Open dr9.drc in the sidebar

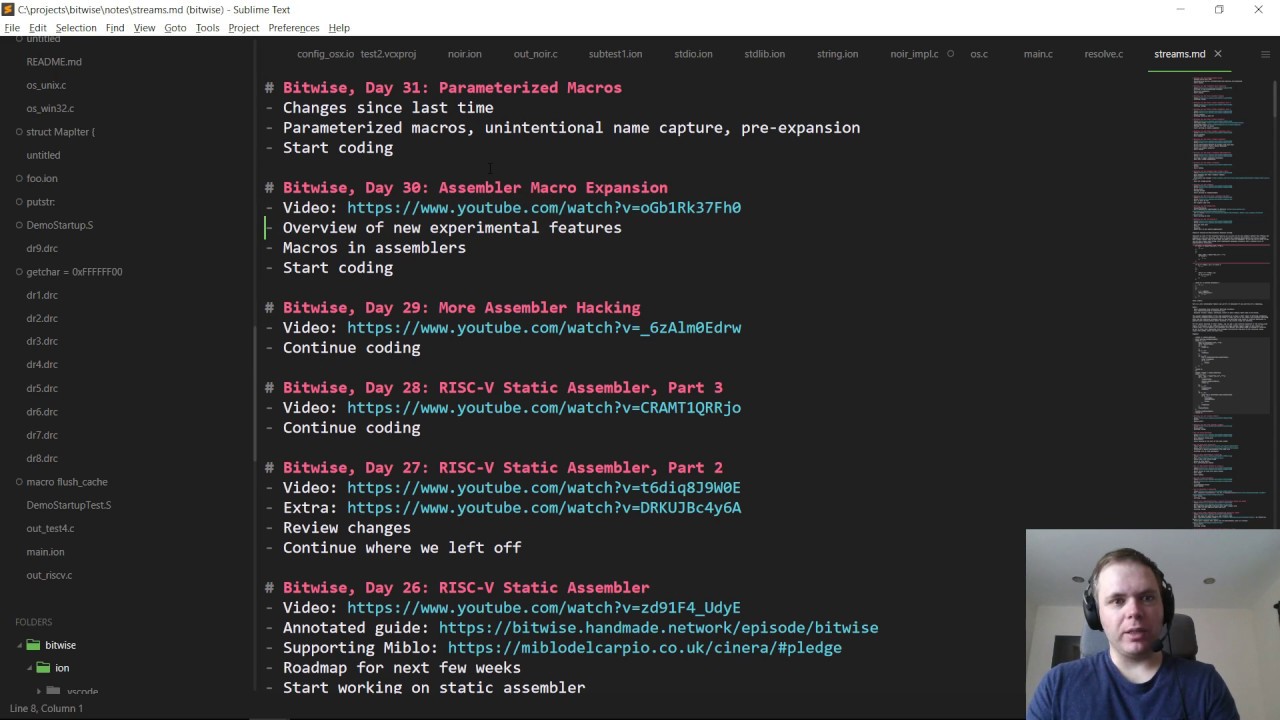pyautogui.click(x=42, y=248)
